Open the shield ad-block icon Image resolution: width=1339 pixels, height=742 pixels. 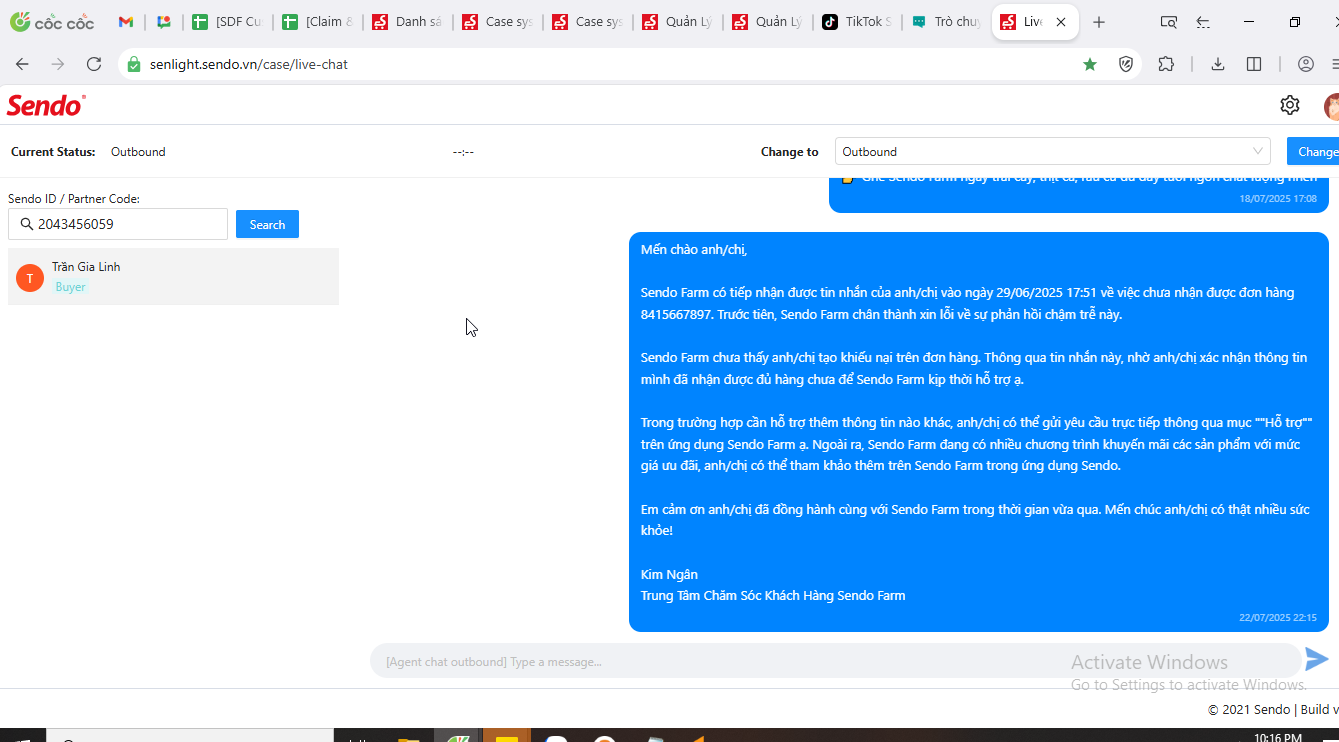pyautogui.click(x=1126, y=64)
